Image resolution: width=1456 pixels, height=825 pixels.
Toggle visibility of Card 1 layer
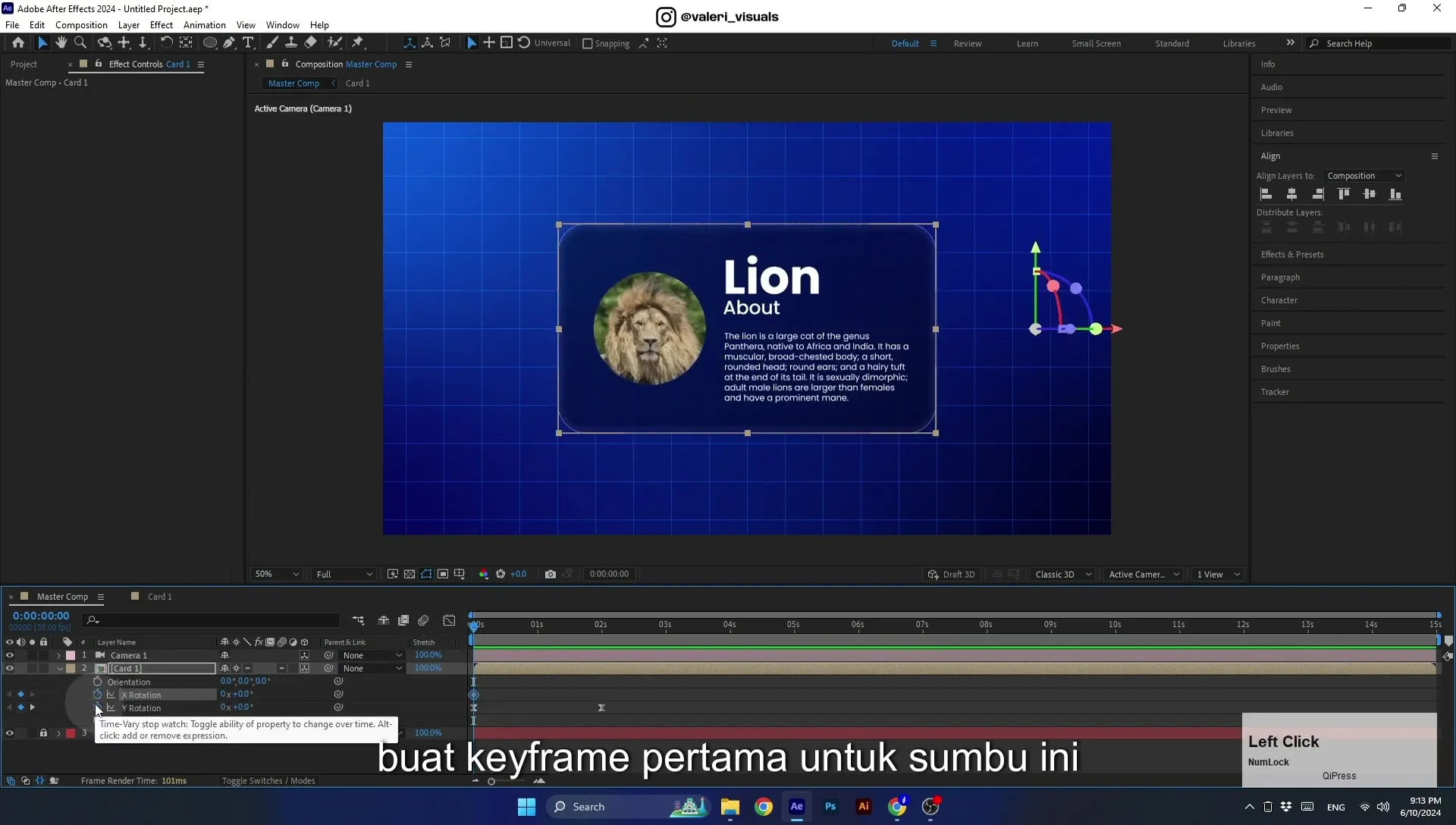(10, 668)
